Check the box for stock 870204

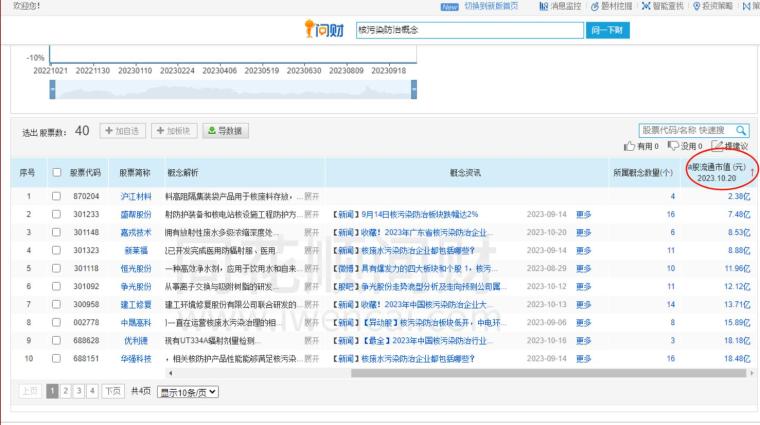pyautogui.click(x=57, y=196)
